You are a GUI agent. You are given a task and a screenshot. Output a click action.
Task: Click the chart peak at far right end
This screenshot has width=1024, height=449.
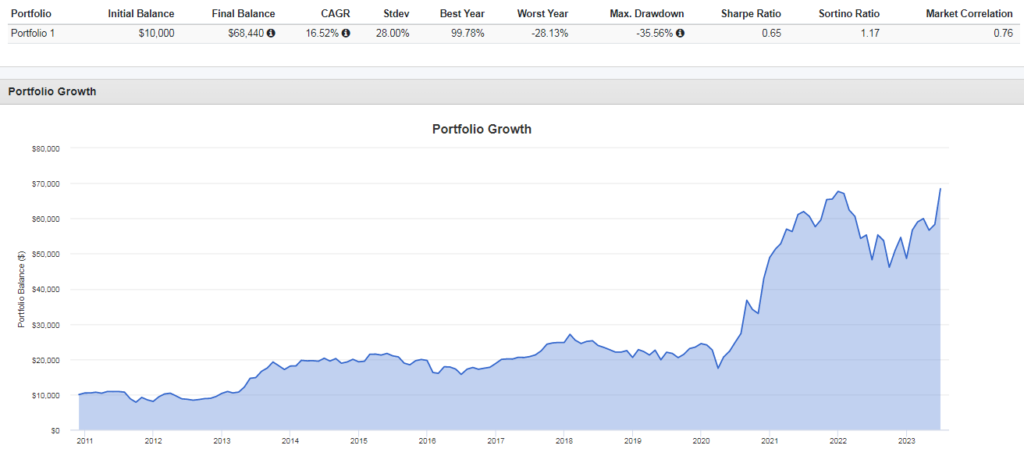940,189
